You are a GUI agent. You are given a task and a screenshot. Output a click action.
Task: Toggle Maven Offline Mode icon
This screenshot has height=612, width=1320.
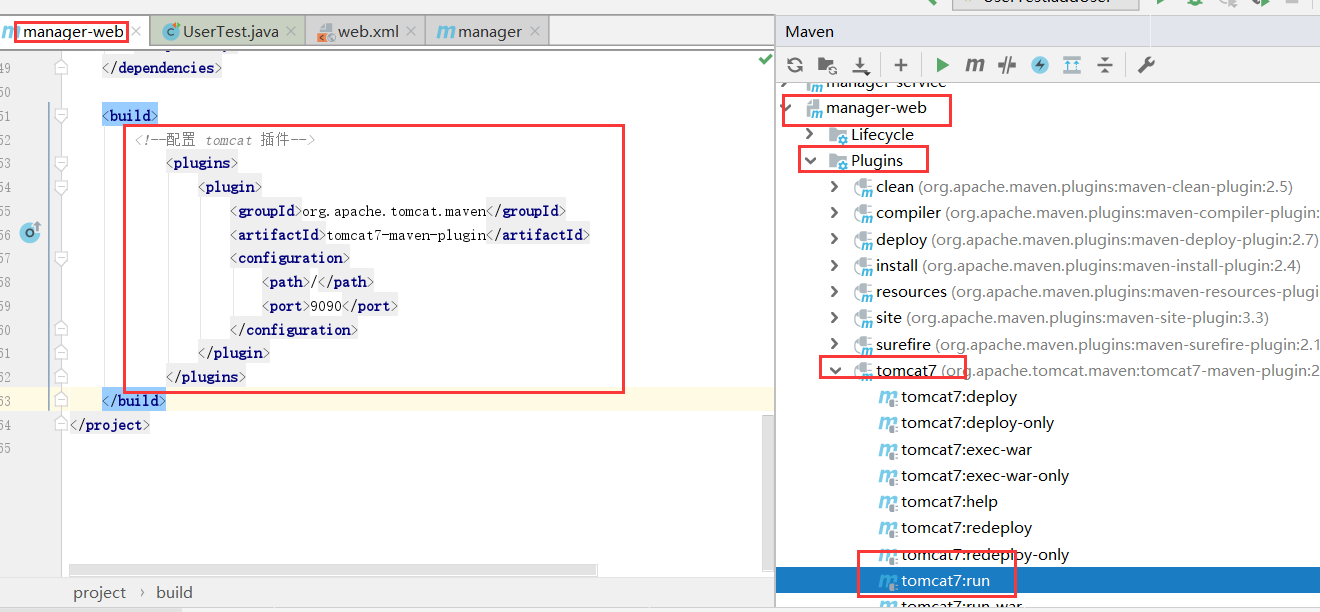click(1007, 65)
